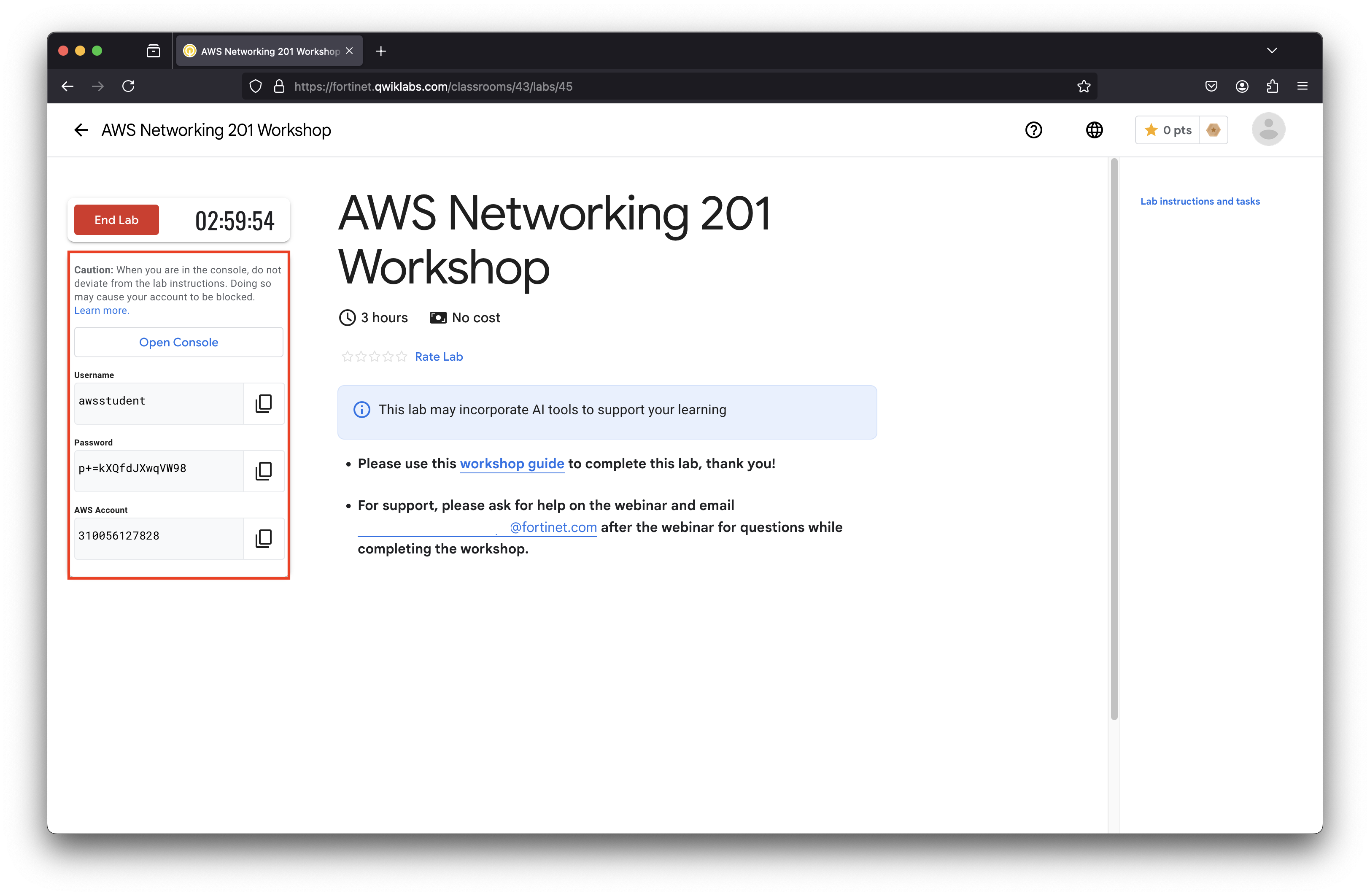Viewport: 1370px width, 896px height.
Task: Open the browser extensions icon
Action: click(1272, 86)
